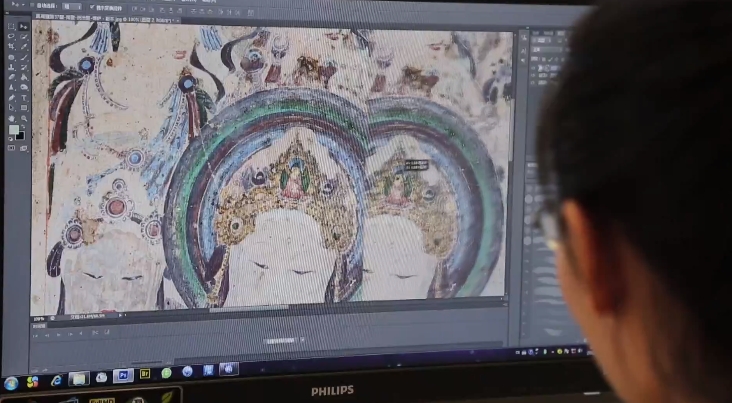Step to previous frame in timeline
The height and width of the screenshot is (403, 732).
click(47, 335)
